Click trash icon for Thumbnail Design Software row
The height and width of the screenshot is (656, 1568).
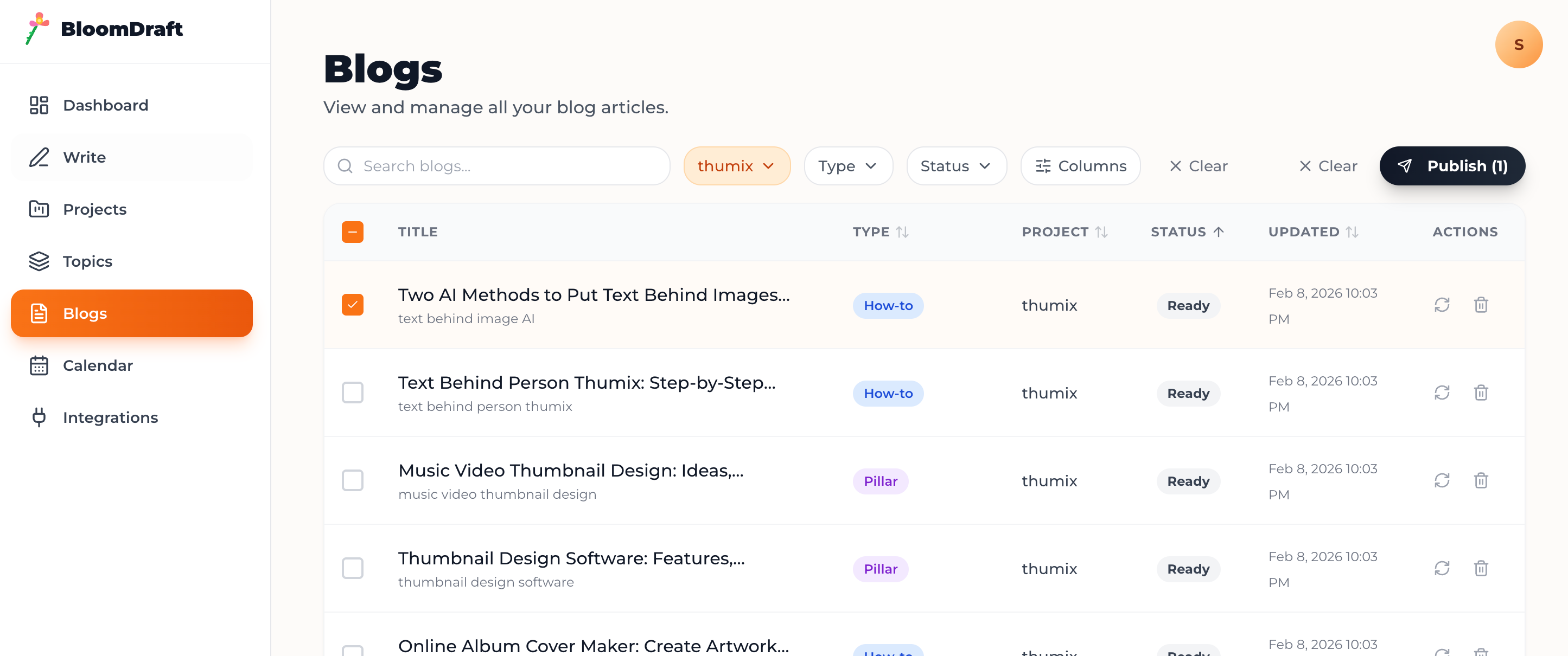coord(1480,568)
